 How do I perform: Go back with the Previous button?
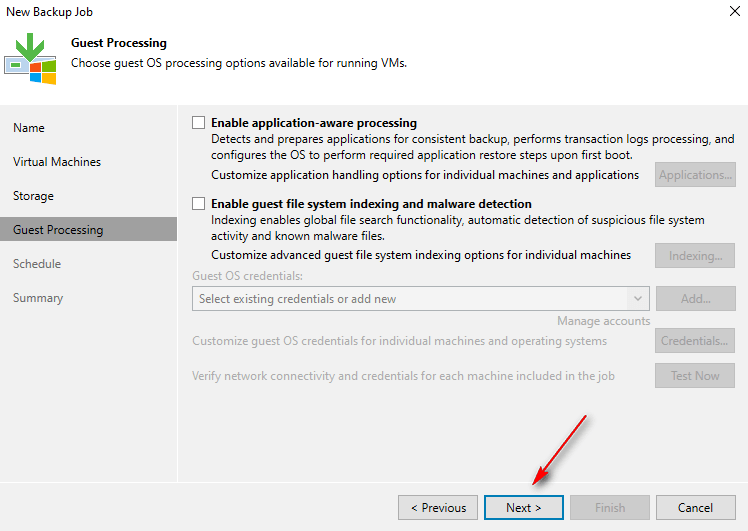pyautogui.click(x=437, y=508)
